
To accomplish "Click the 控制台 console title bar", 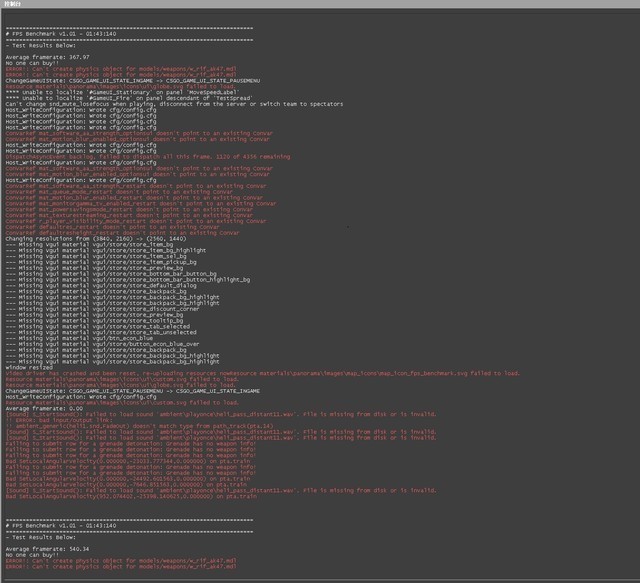I will click(x=320, y=4).
